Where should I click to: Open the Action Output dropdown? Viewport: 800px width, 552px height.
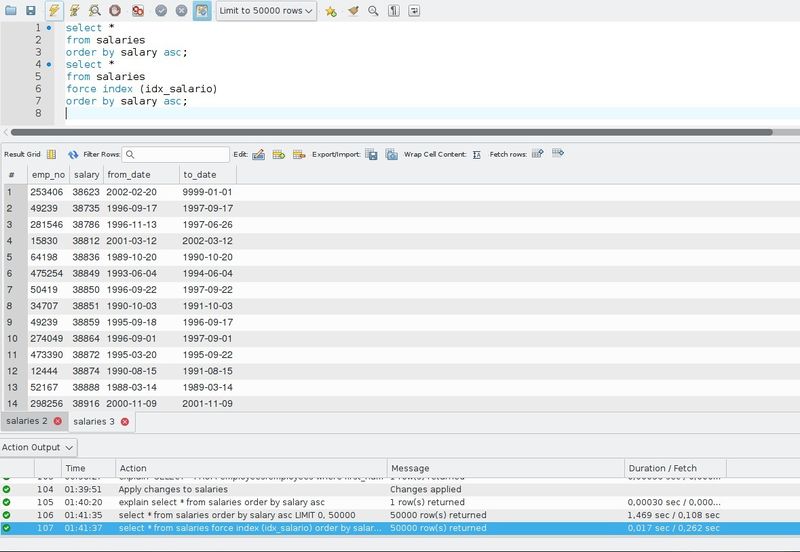39,447
